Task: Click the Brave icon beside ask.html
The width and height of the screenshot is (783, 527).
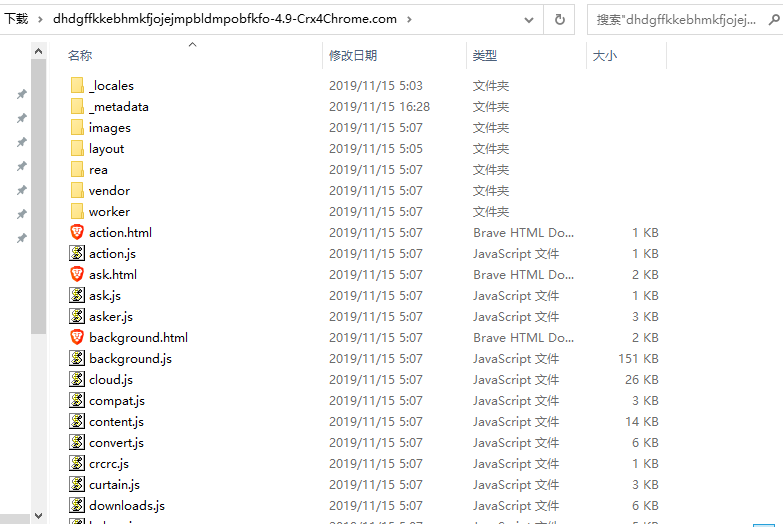Action: 78,274
